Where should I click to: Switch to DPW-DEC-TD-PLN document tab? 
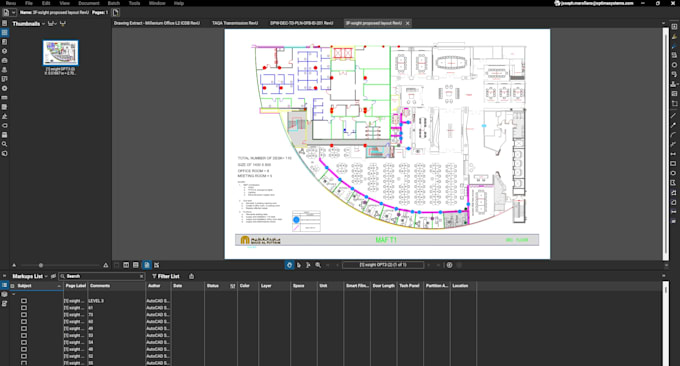[301, 23]
